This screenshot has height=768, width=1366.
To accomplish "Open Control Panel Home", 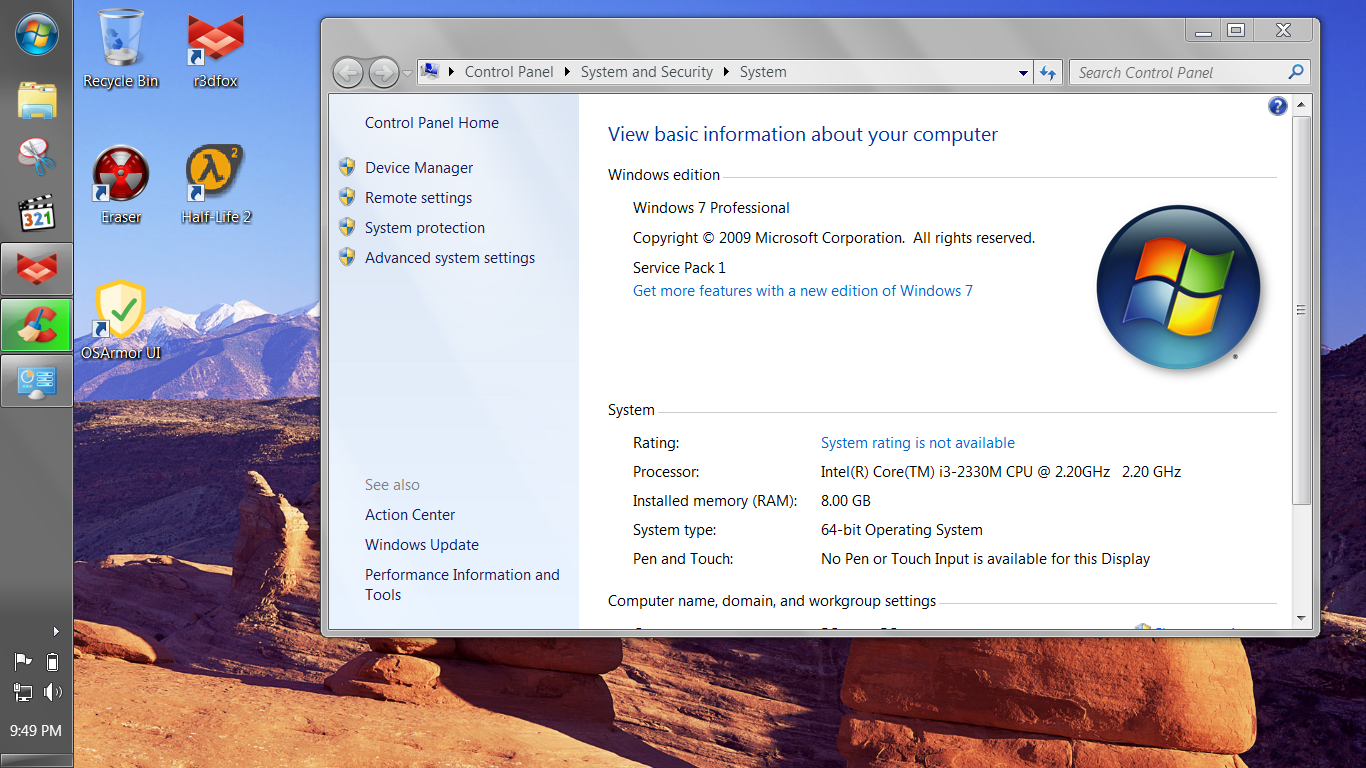I will (x=432, y=123).
